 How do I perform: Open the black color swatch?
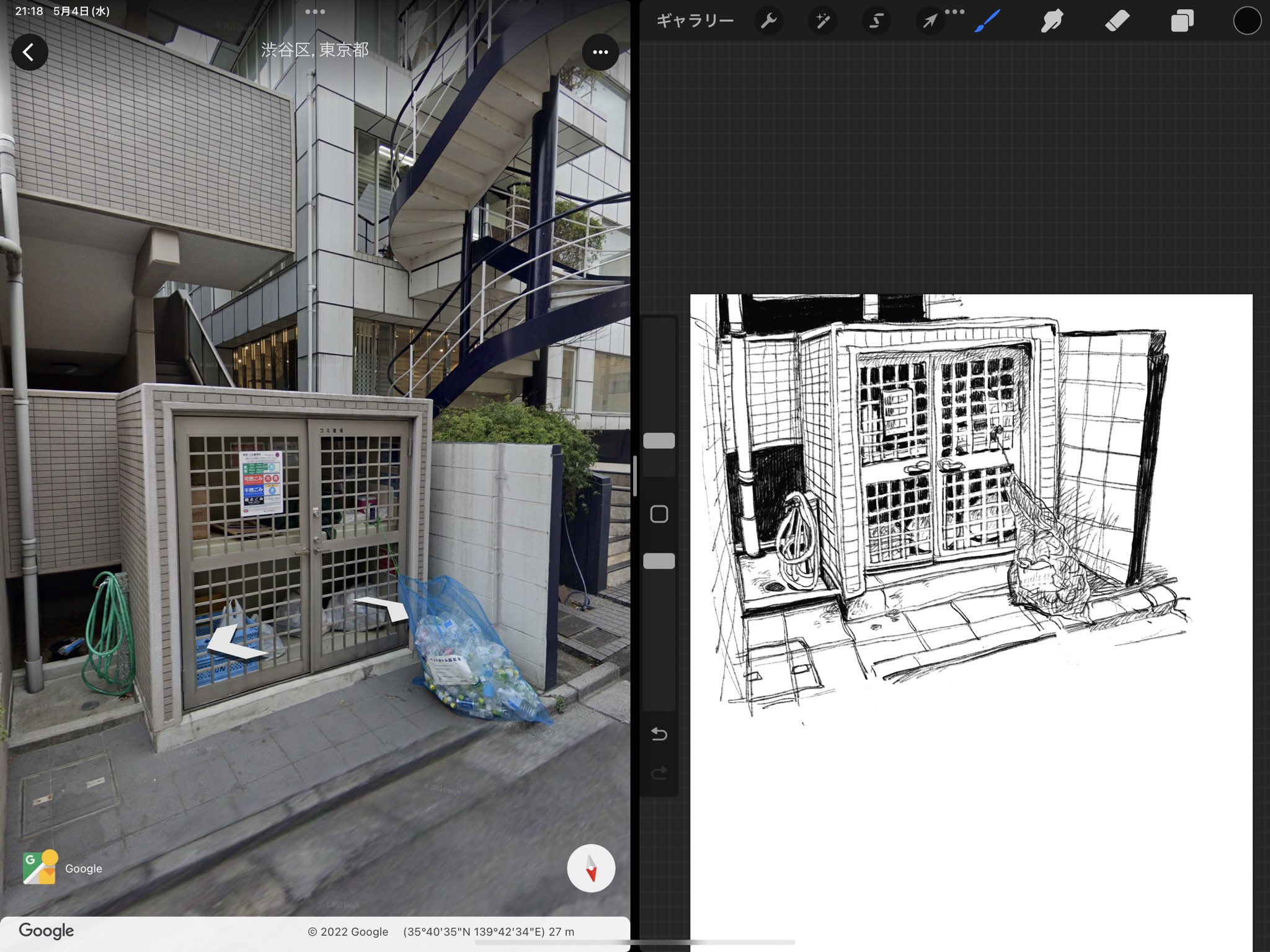[x=1246, y=21]
